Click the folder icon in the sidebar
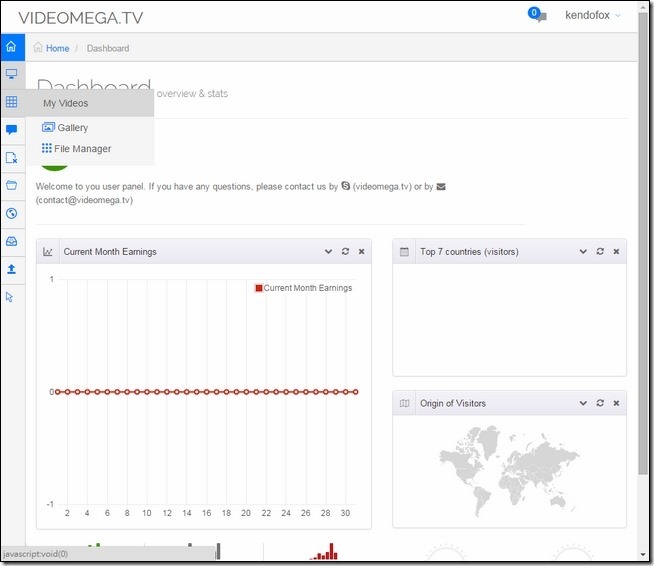Image resolution: width=654 pixels, height=566 pixels. coord(12,185)
